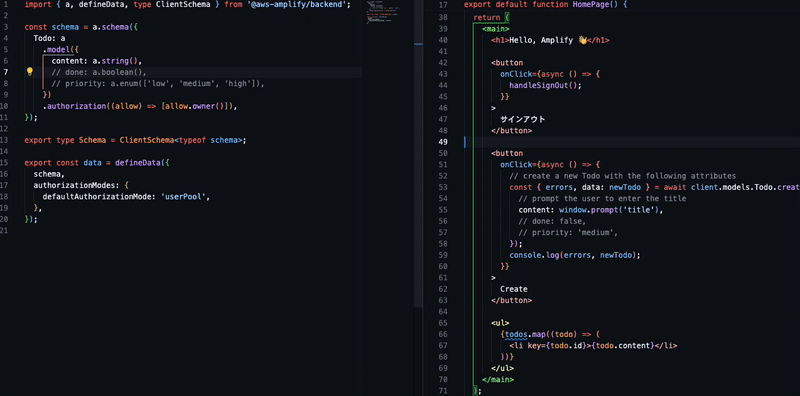Click the underlined 'todos' identifier on line 66
The height and width of the screenshot is (396, 800).
point(516,334)
